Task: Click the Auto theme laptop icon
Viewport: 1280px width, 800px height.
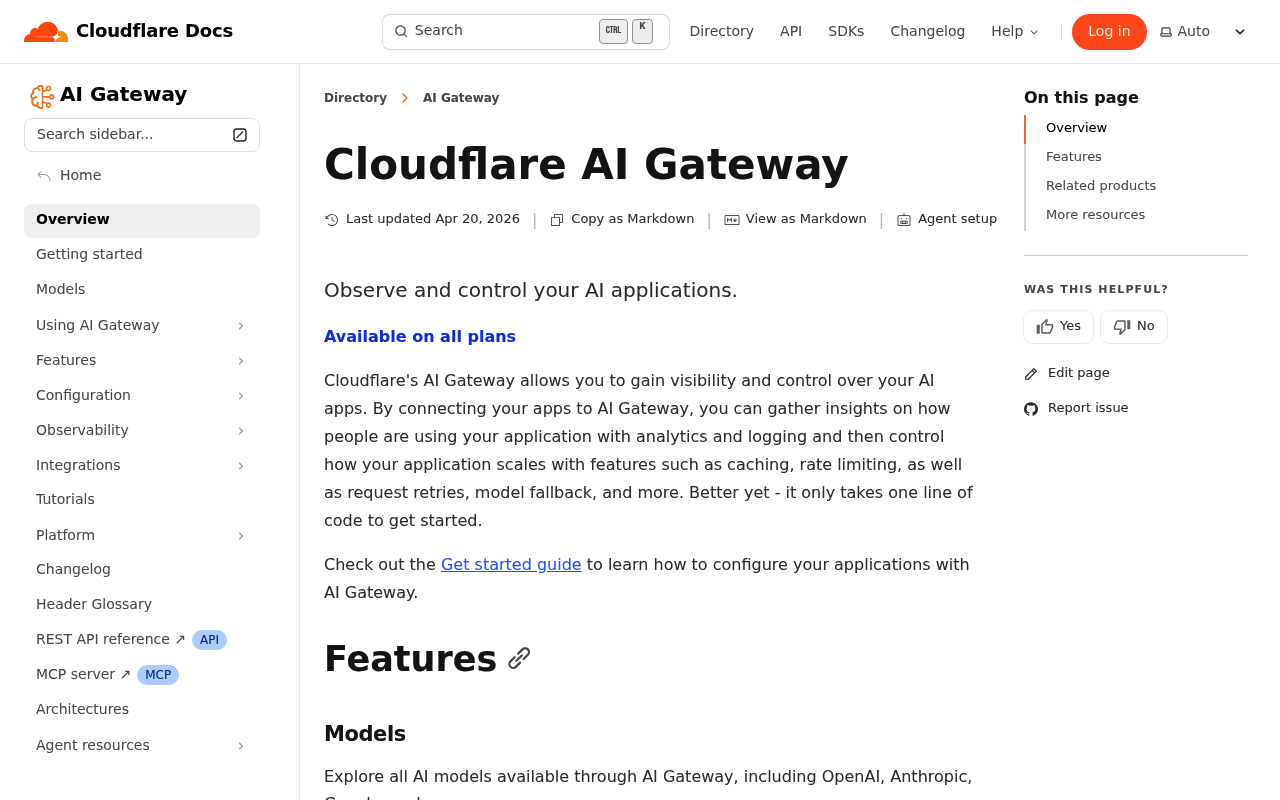Action: pyautogui.click(x=1166, y=32)
